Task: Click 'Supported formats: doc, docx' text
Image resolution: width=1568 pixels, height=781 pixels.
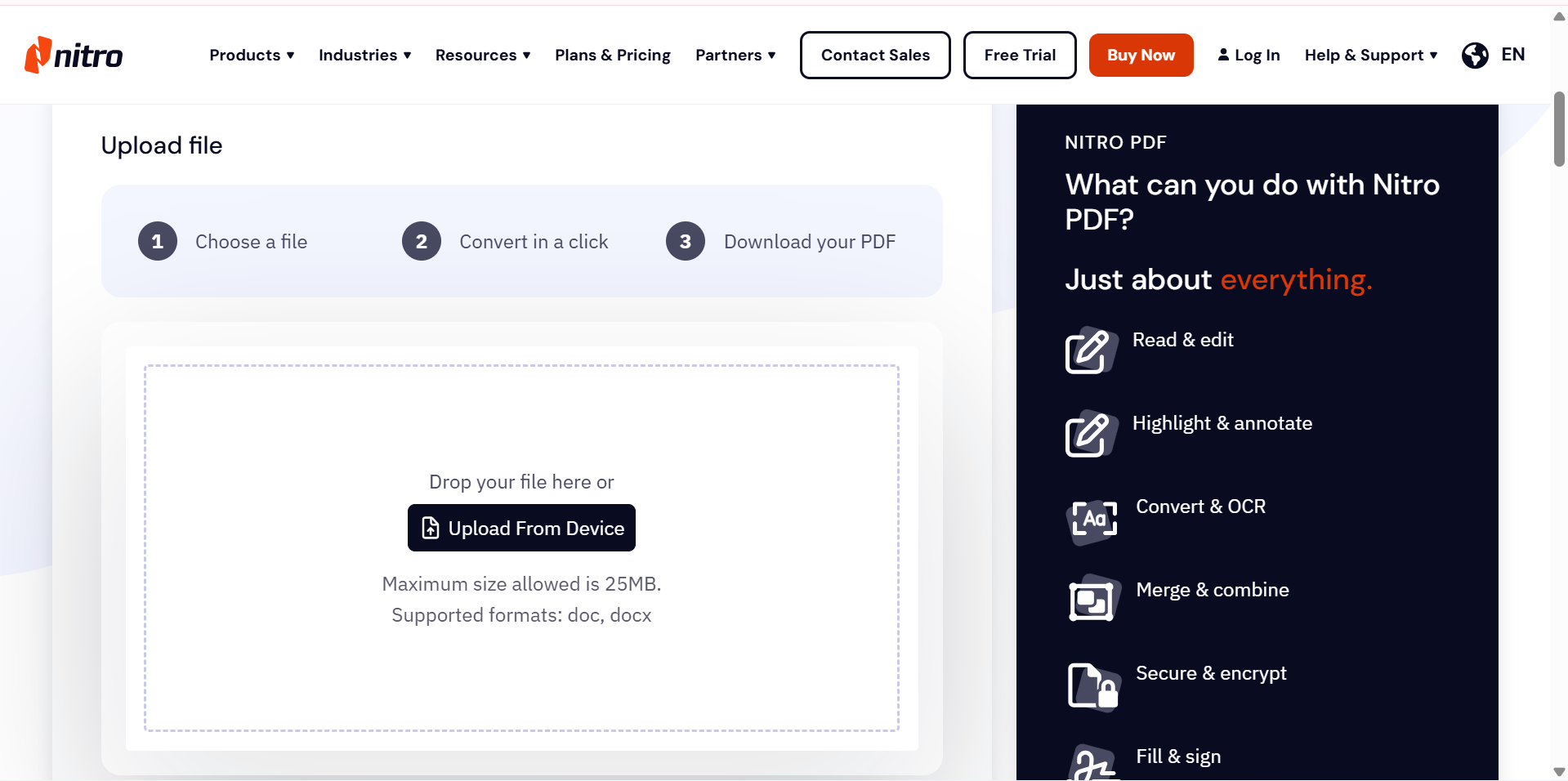Action: click(x=521, y=615)
